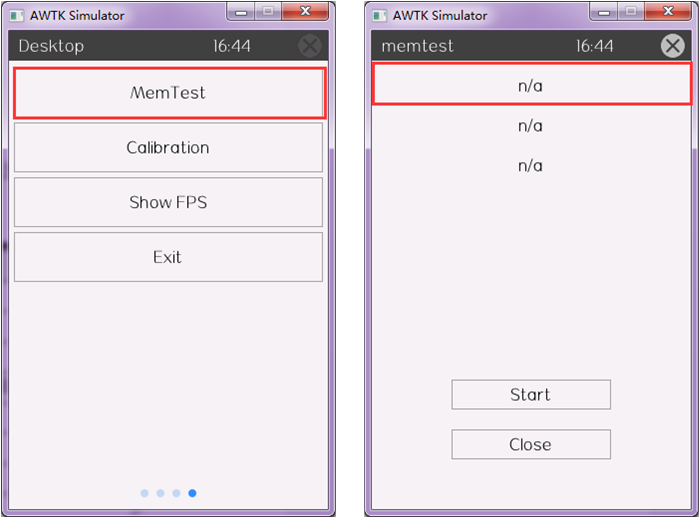700x518 pixels.
Task: Maximize the left AWTK Simulator window
Action: click(x=268, y=12)
